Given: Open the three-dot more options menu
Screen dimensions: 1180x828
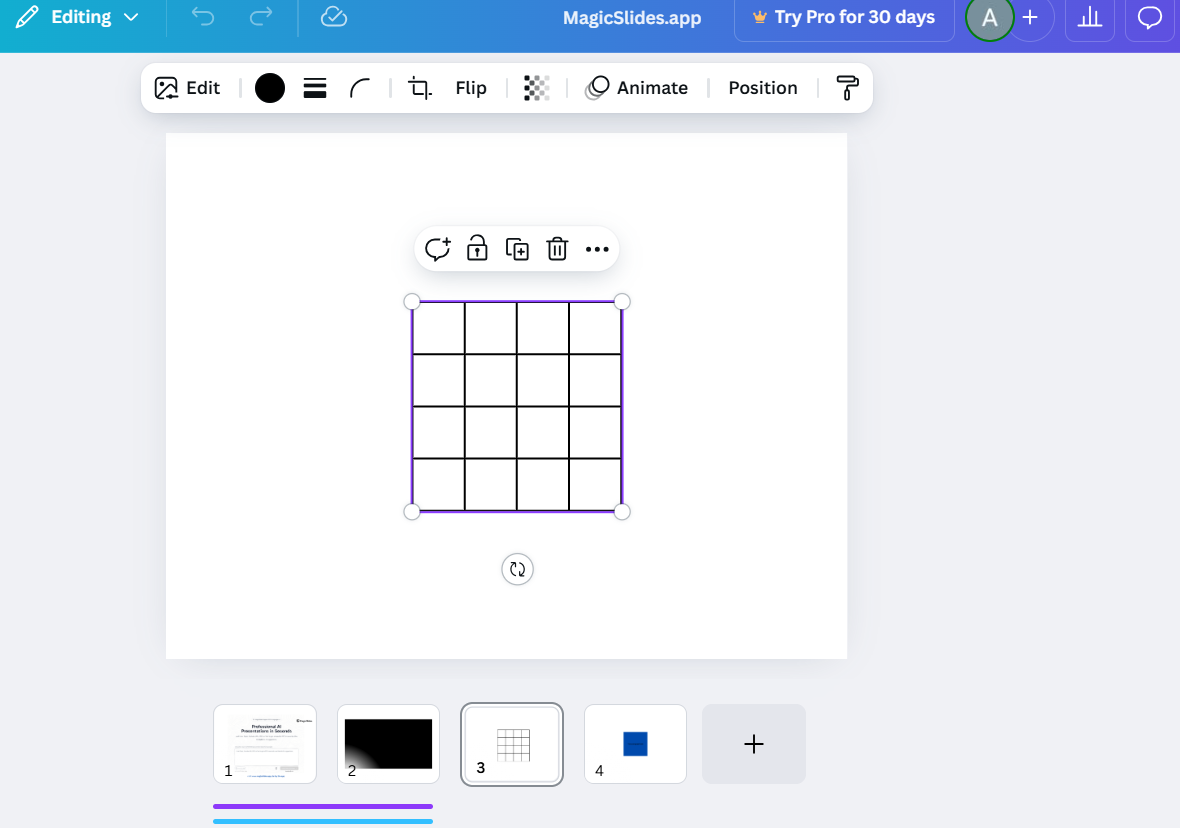Looking at the screenshot, I should coord(597,249).
